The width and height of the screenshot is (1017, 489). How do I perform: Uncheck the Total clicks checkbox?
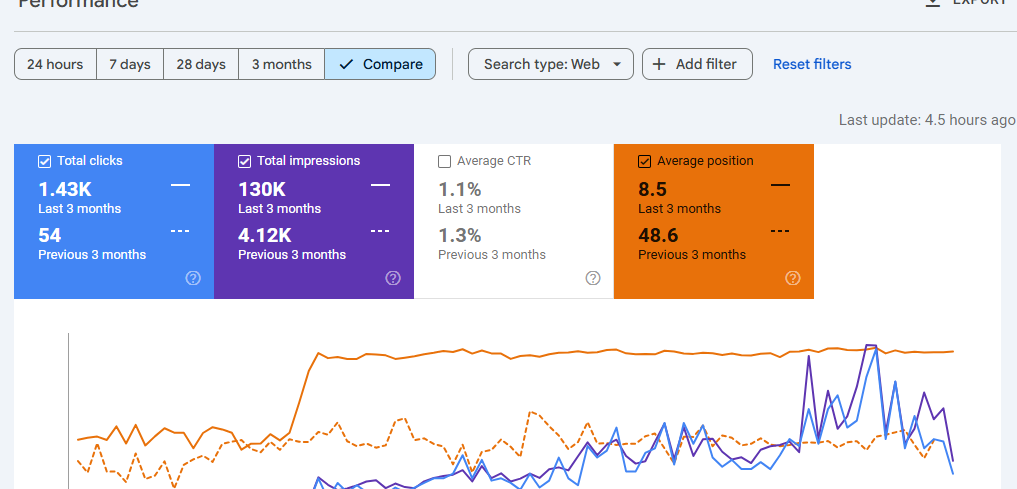tap(44, 161)
